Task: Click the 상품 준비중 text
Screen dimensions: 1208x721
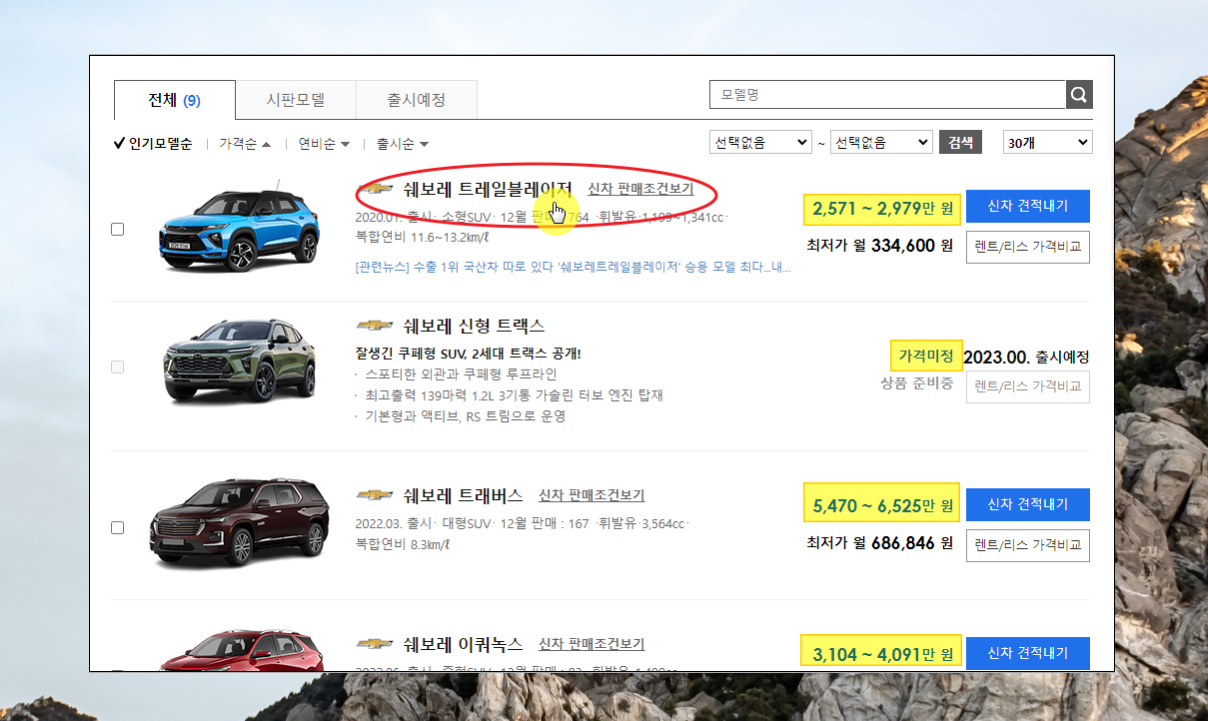Action: [917, 384]
